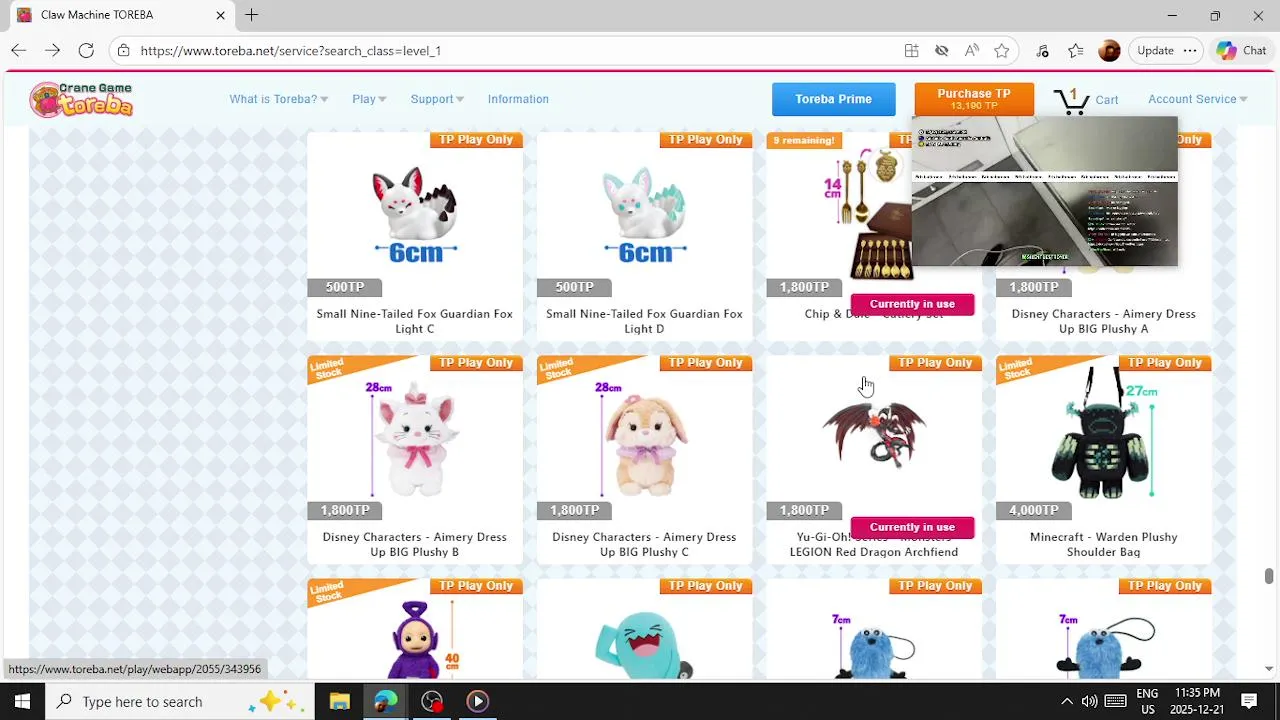Show hidden system tray icons
This screenshot has height=720, width=1280.
tap(1066, 701)
